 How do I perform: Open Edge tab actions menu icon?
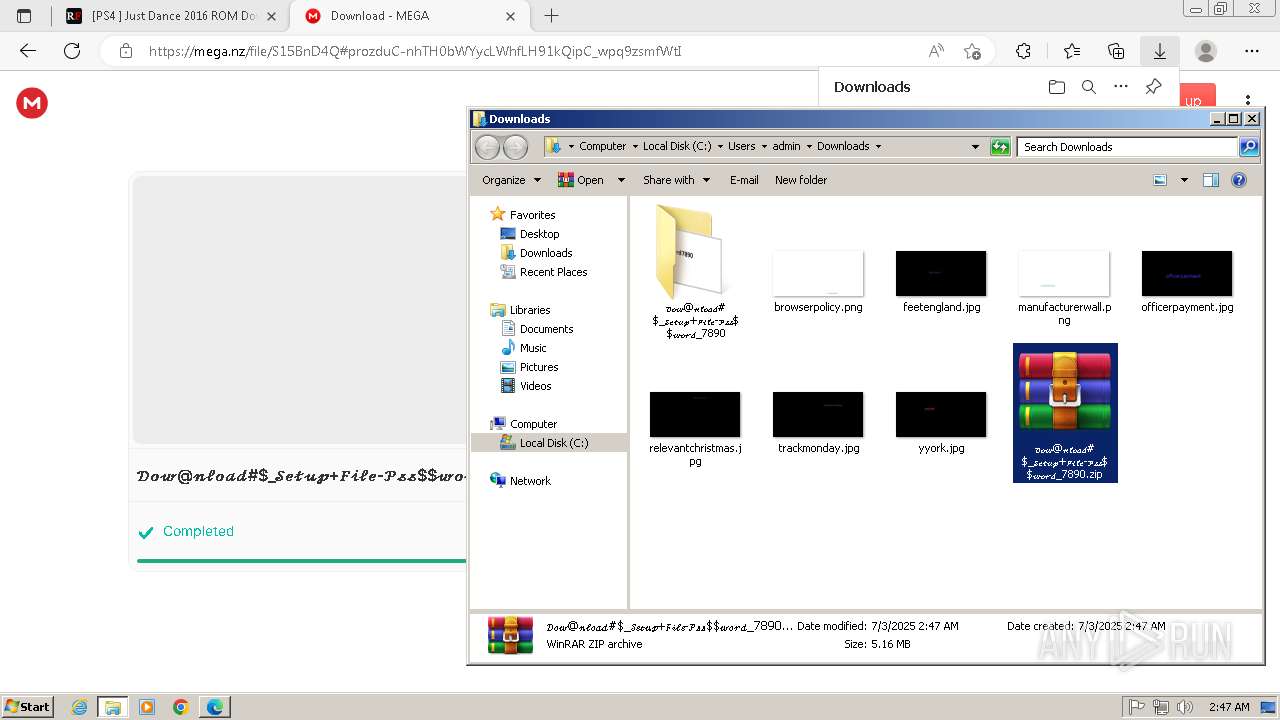24,16
